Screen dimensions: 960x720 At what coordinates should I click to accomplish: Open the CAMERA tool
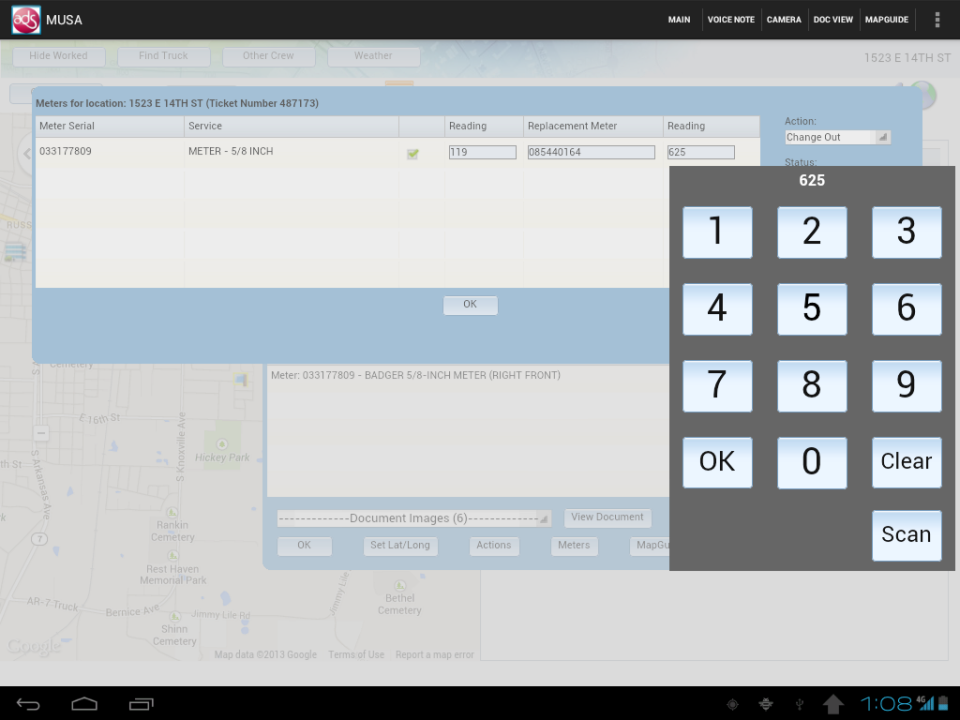pos(784,19)
